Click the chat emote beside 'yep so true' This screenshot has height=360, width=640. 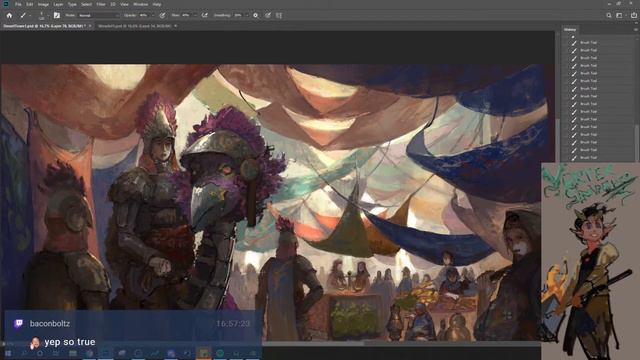(x=35, y=342)
